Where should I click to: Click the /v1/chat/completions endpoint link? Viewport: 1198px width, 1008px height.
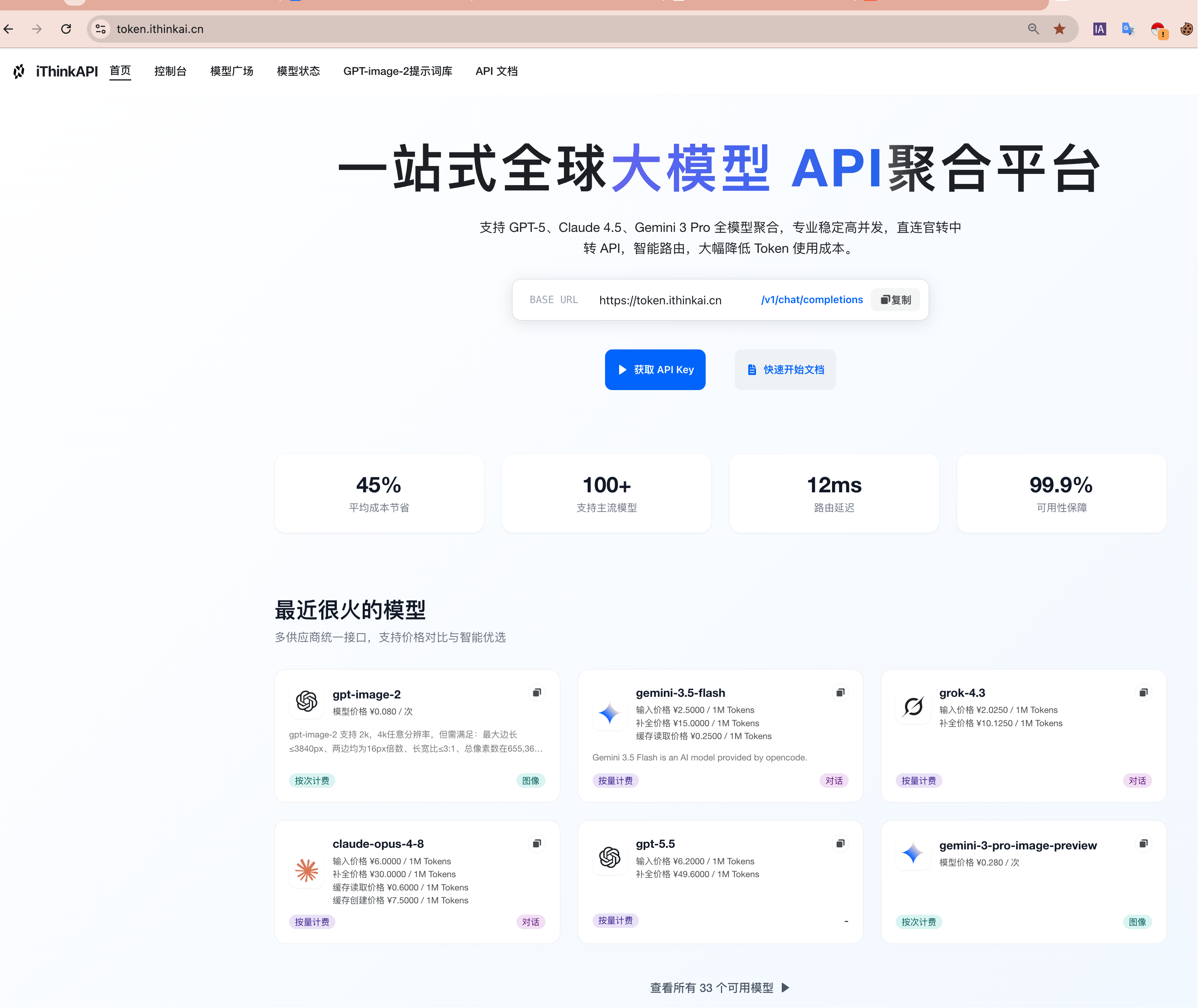point(812,300)
